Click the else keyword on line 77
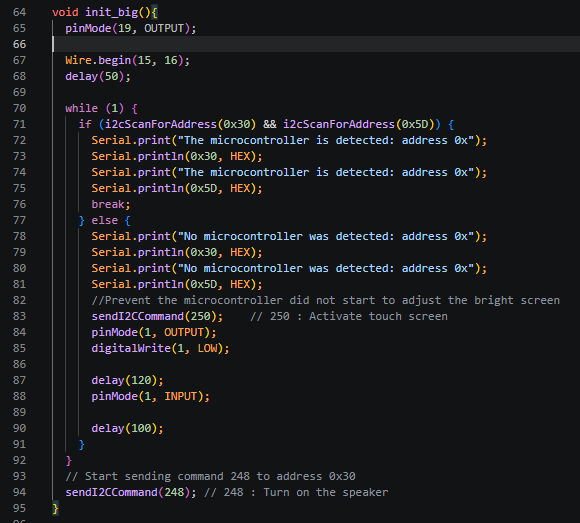This screenshot has width=580, height=523. (x=105, y=220)
